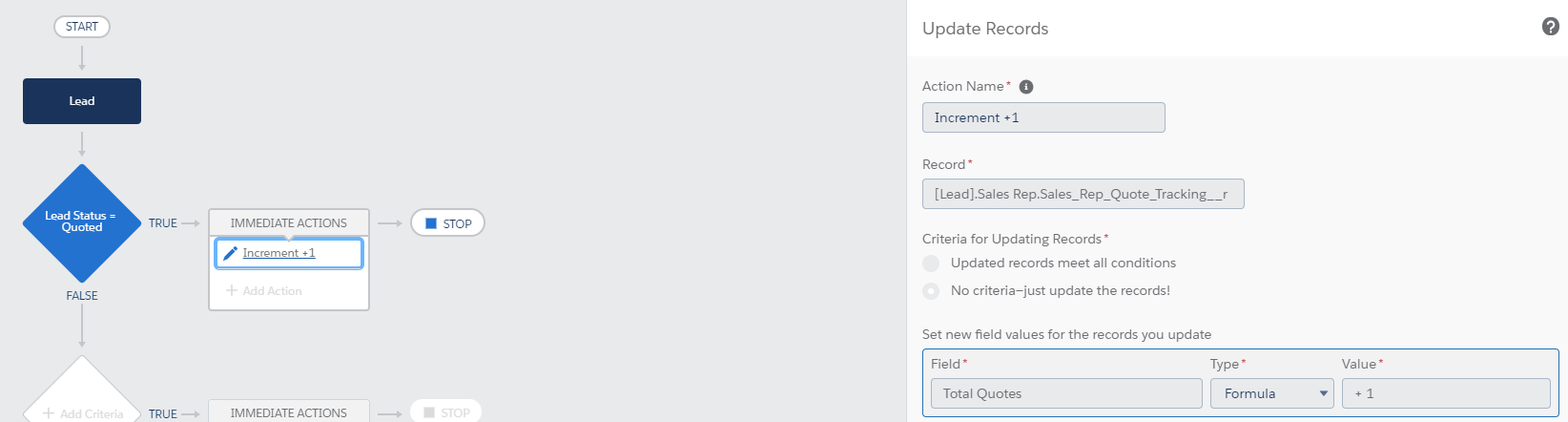The width and height of the screenshot is (1568, 422).
Task: Click the help question mark icon
Action: (x=1550, y=27)
